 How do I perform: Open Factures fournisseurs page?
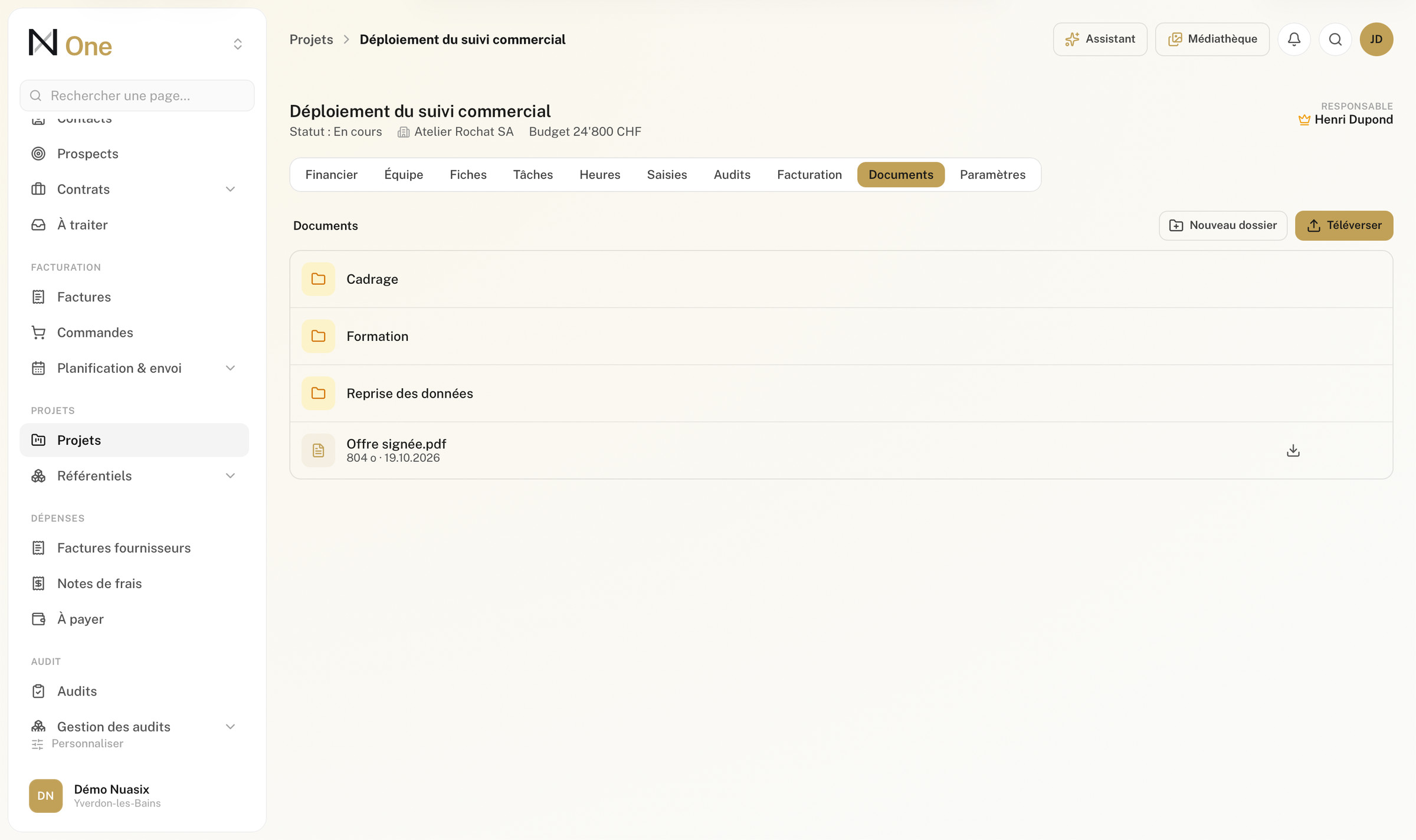pyautogui.click(x=134, y=548)
